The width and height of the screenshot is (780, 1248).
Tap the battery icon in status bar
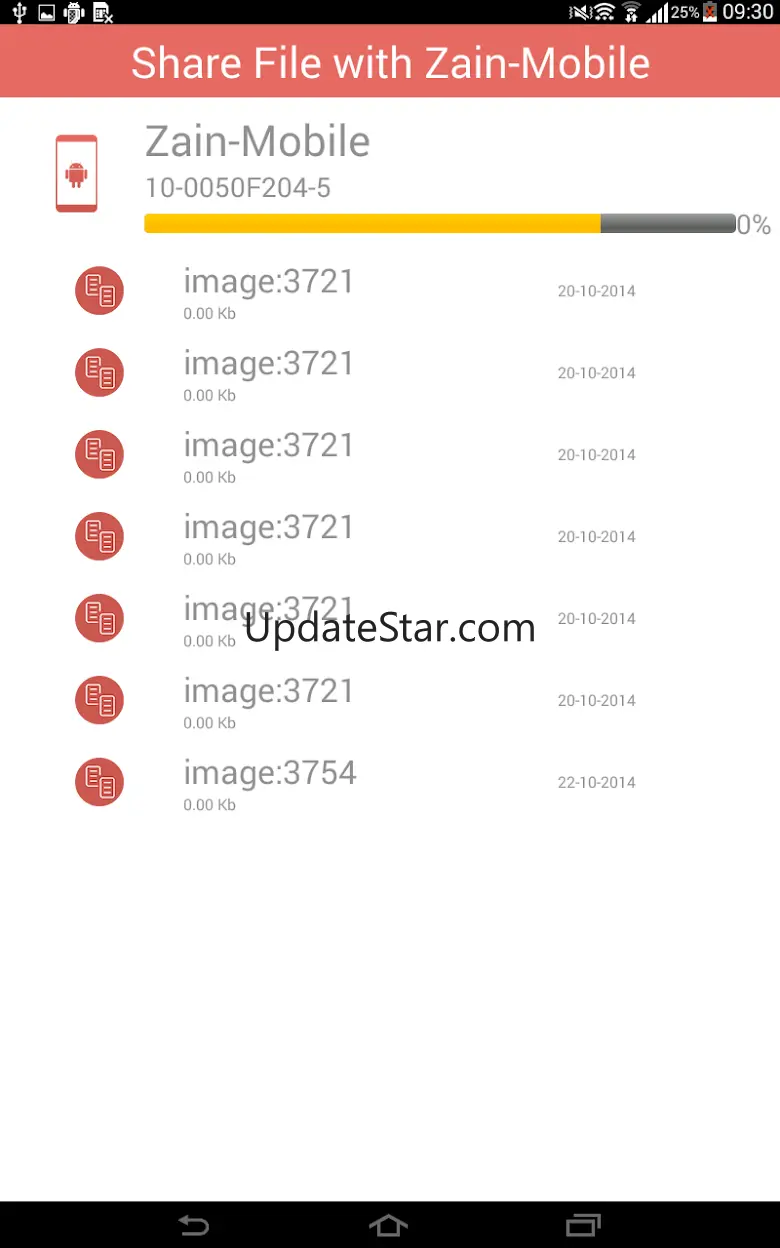pos(710,12)
